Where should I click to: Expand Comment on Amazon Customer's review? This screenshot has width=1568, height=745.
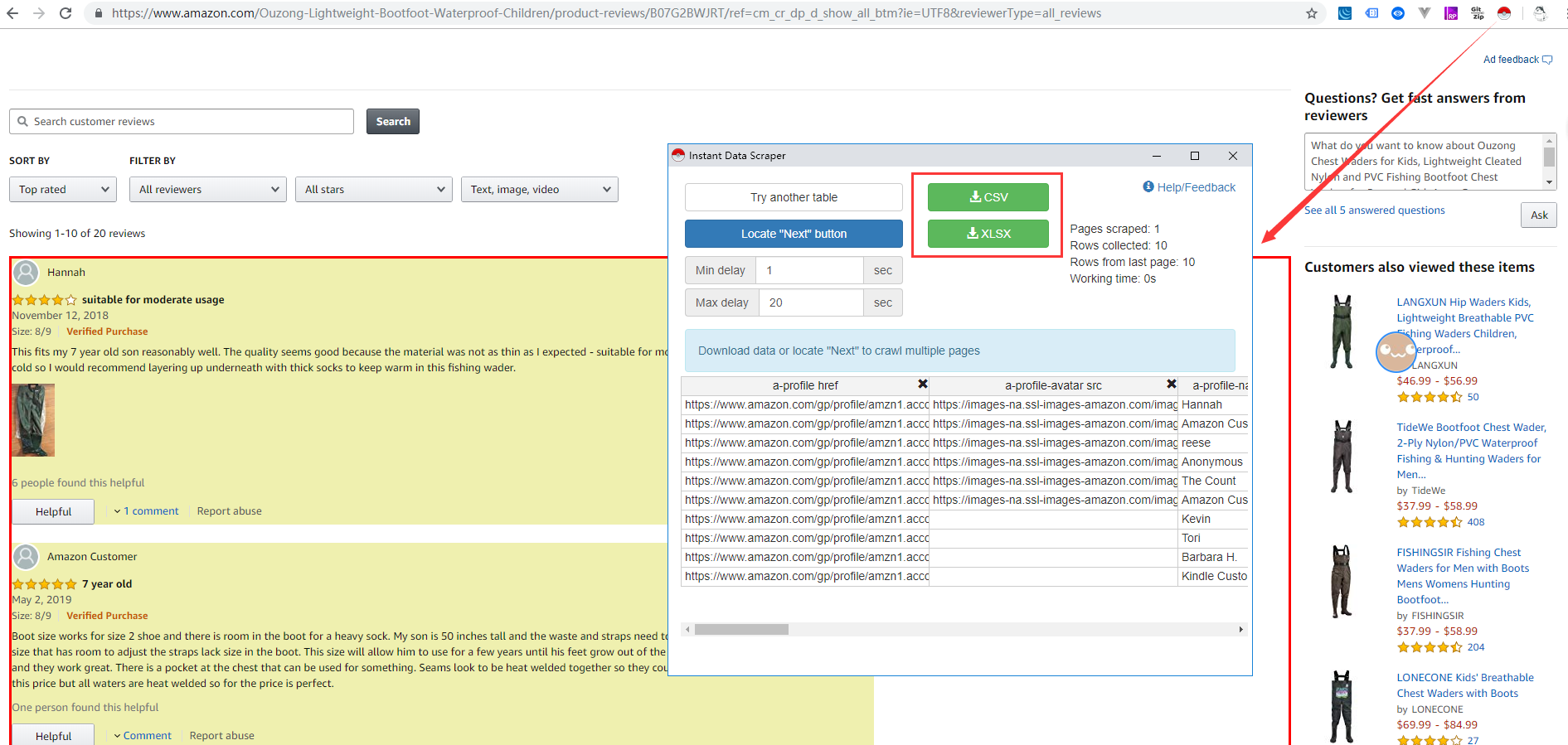coord(143,736)
